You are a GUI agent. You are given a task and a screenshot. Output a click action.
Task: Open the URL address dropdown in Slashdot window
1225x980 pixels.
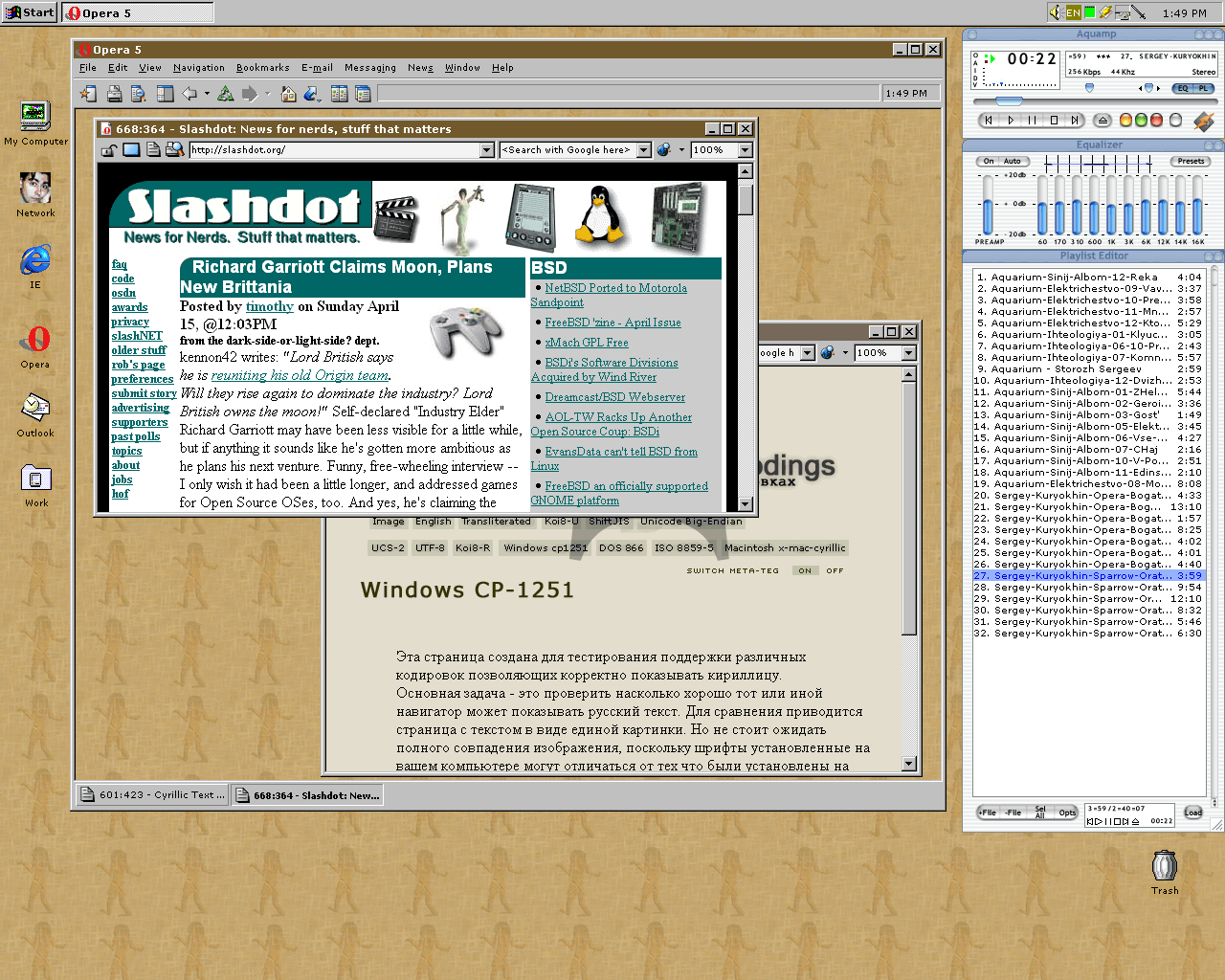point(486,150)
